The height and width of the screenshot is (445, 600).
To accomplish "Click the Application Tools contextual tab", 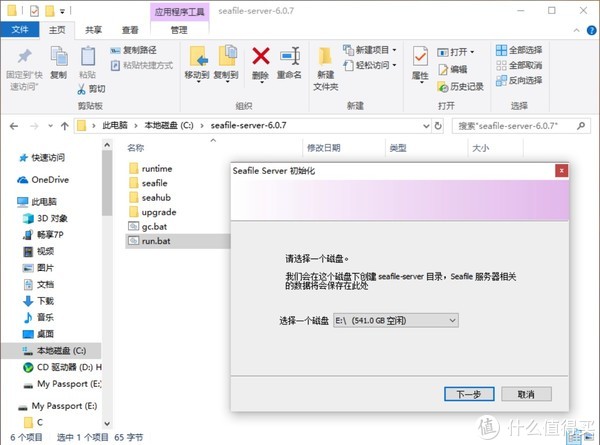I will tap(180, 12).
